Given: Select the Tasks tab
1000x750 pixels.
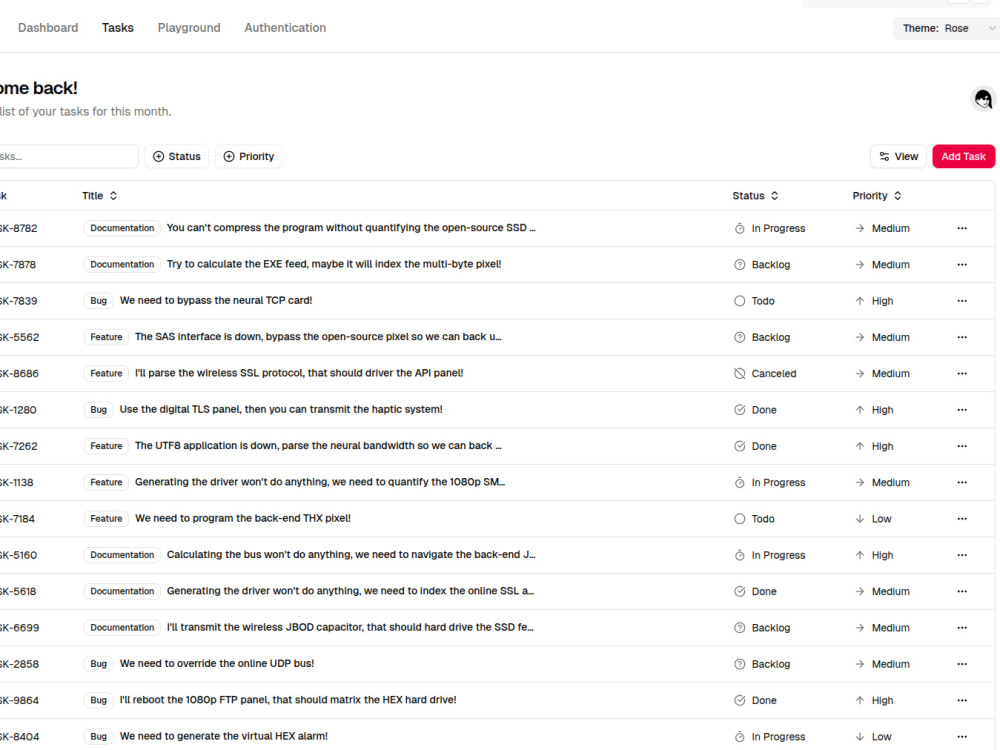Looking at the screenshot, I should click(118, 28).
